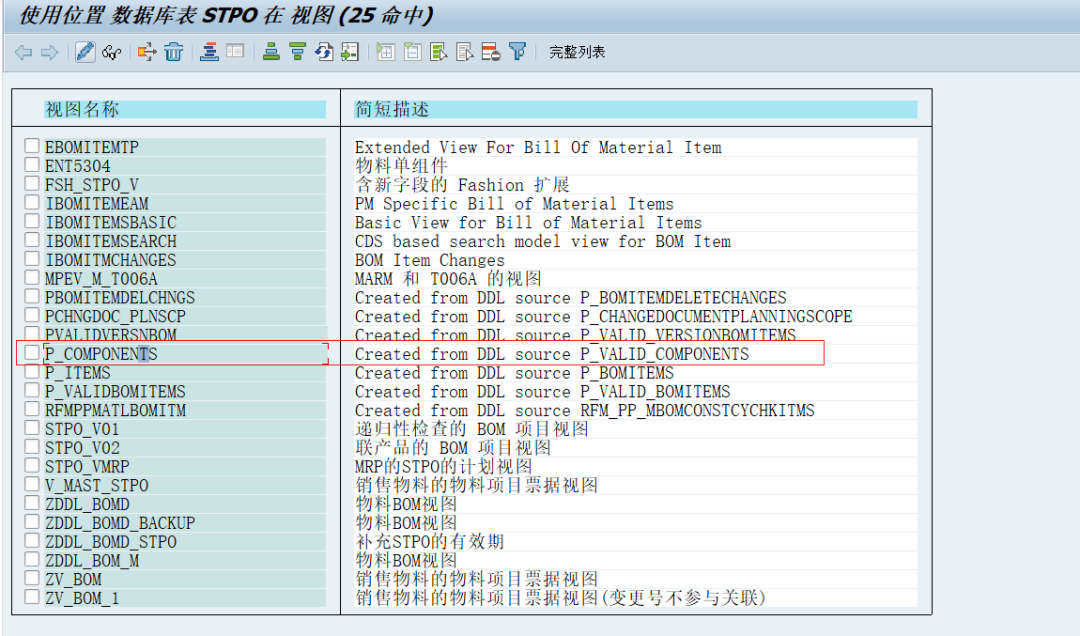Click description 'BOM Item Changes'
This screenshot has width=1080, height=636.
[430, 260]
